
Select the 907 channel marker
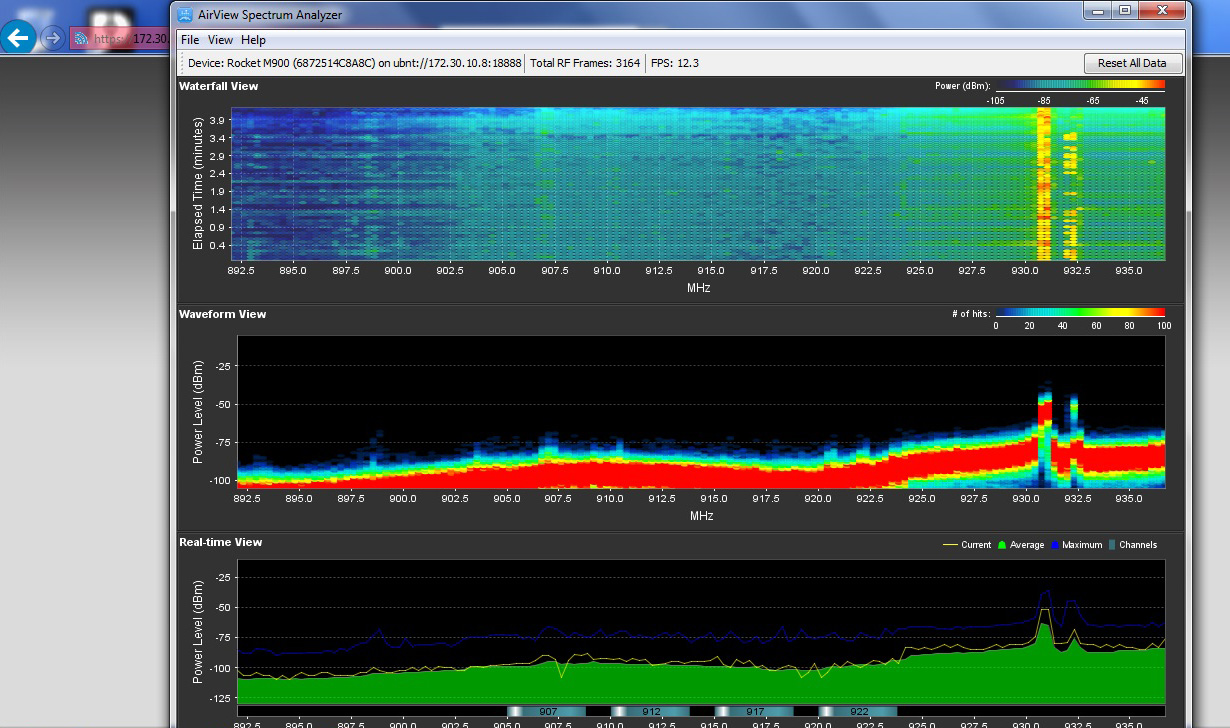546,711
